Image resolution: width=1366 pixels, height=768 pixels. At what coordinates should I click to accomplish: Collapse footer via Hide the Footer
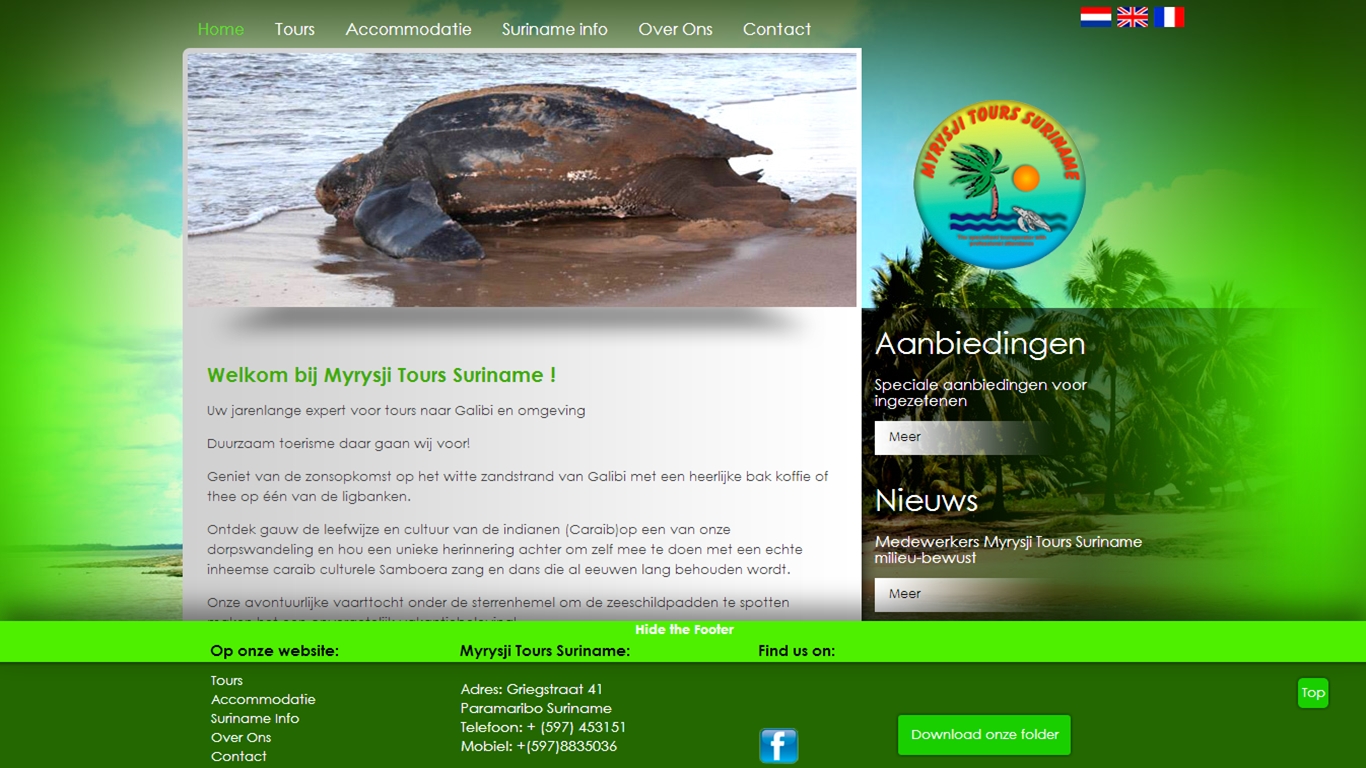tap(684, 630)
